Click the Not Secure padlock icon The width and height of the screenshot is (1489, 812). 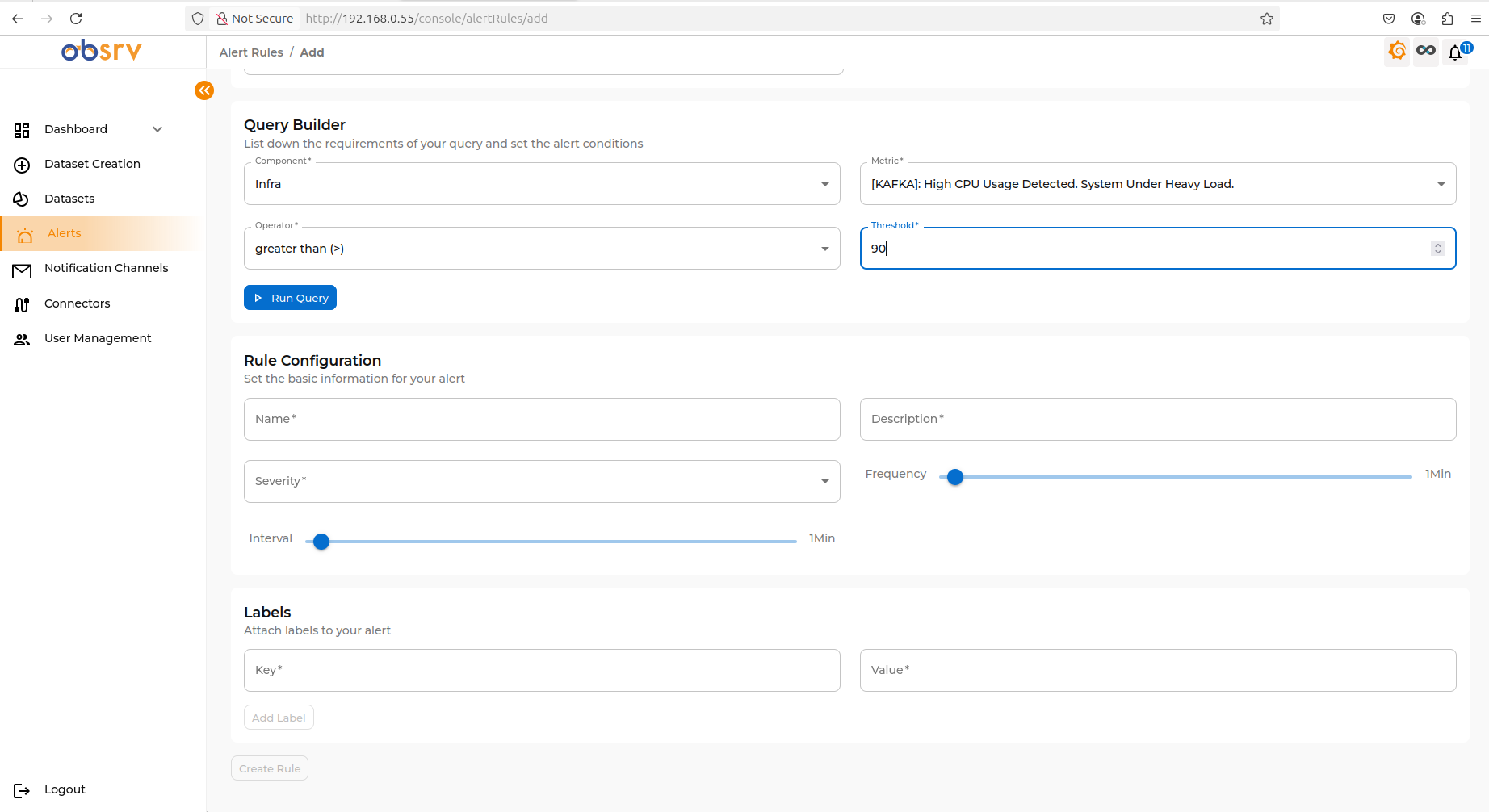click(x=221, y=19)
